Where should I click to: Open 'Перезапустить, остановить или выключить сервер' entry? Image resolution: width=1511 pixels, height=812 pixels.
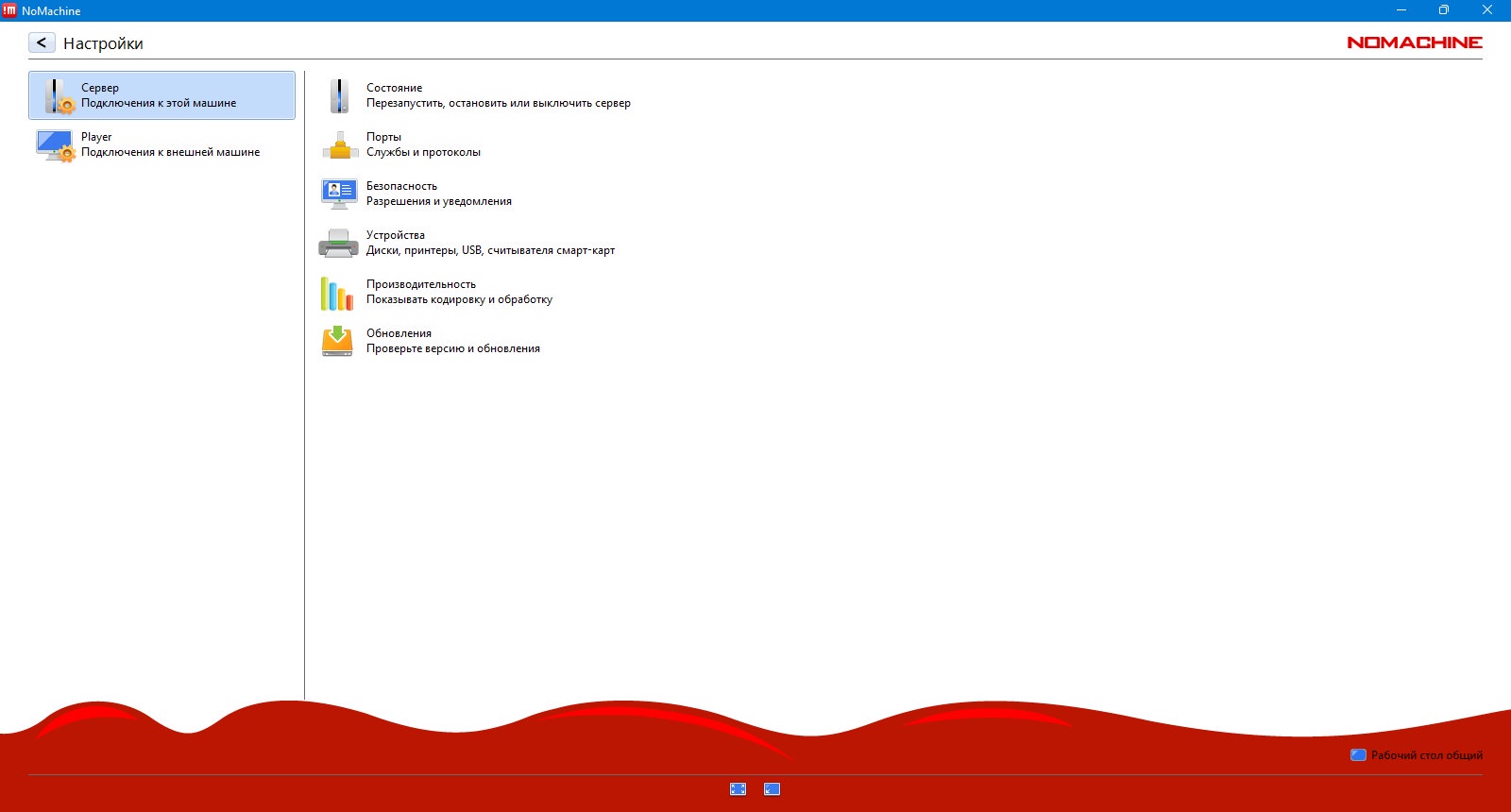[499, 103]
